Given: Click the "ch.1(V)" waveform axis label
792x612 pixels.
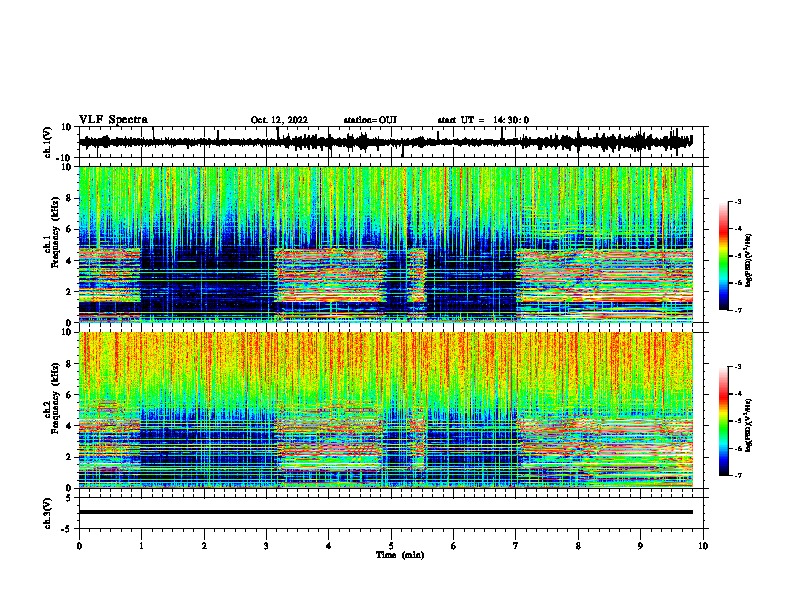Looking at the screenshot, I should click(48, 142).
